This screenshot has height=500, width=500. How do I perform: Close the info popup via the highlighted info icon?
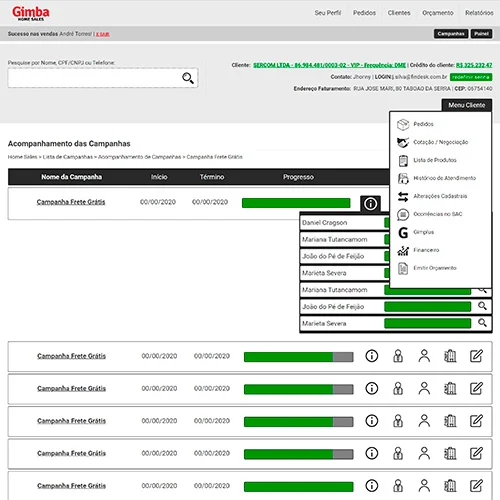point(370,204)
